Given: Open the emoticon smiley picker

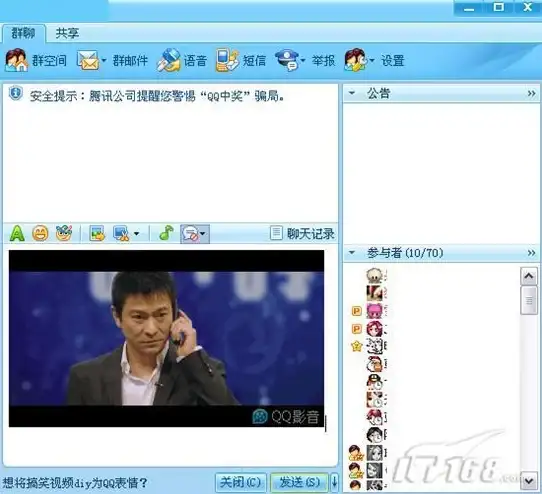Looking at the screenshot, I should 40,233.
